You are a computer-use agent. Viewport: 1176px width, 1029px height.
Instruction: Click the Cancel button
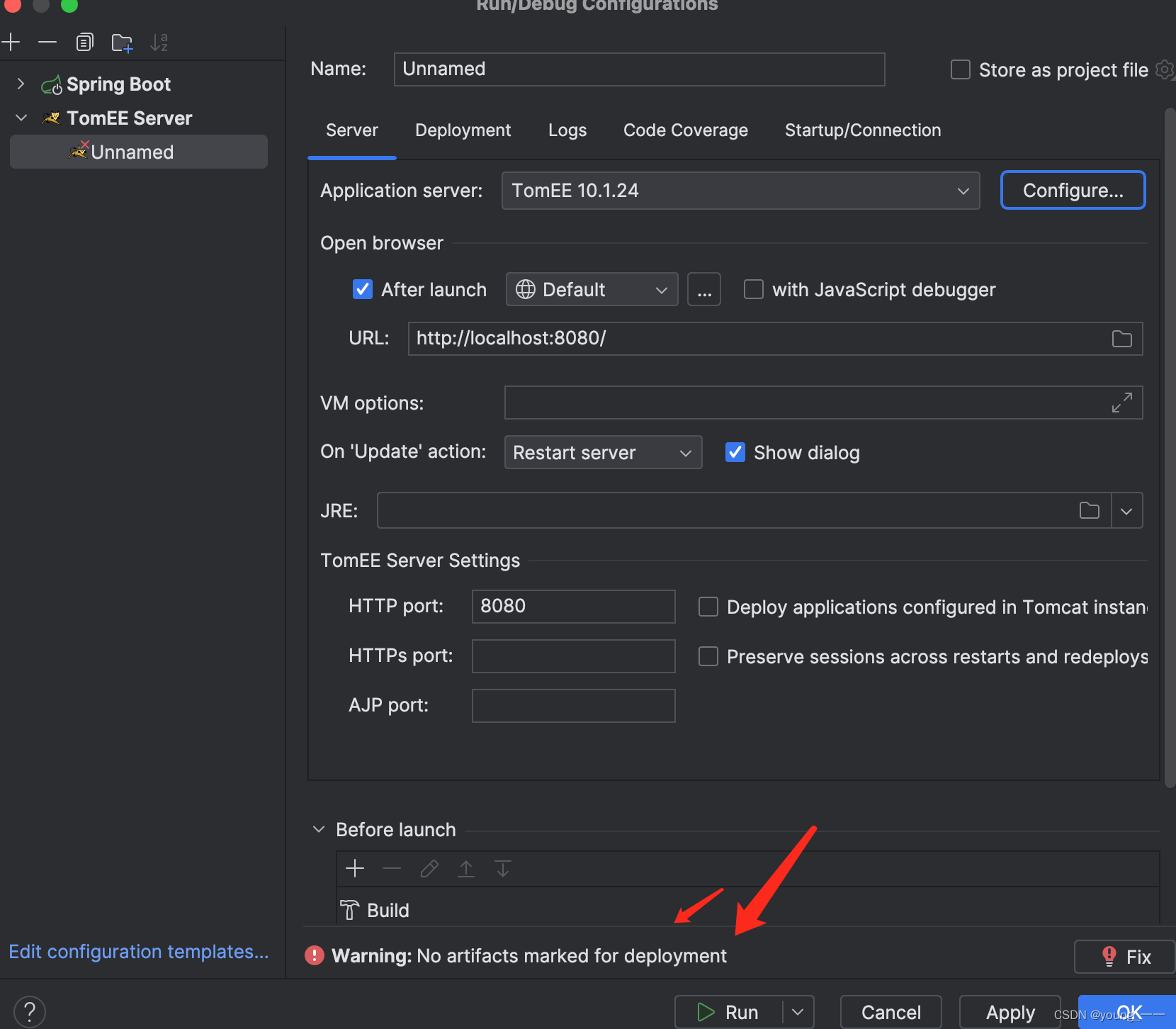[x=891, y=1012]
